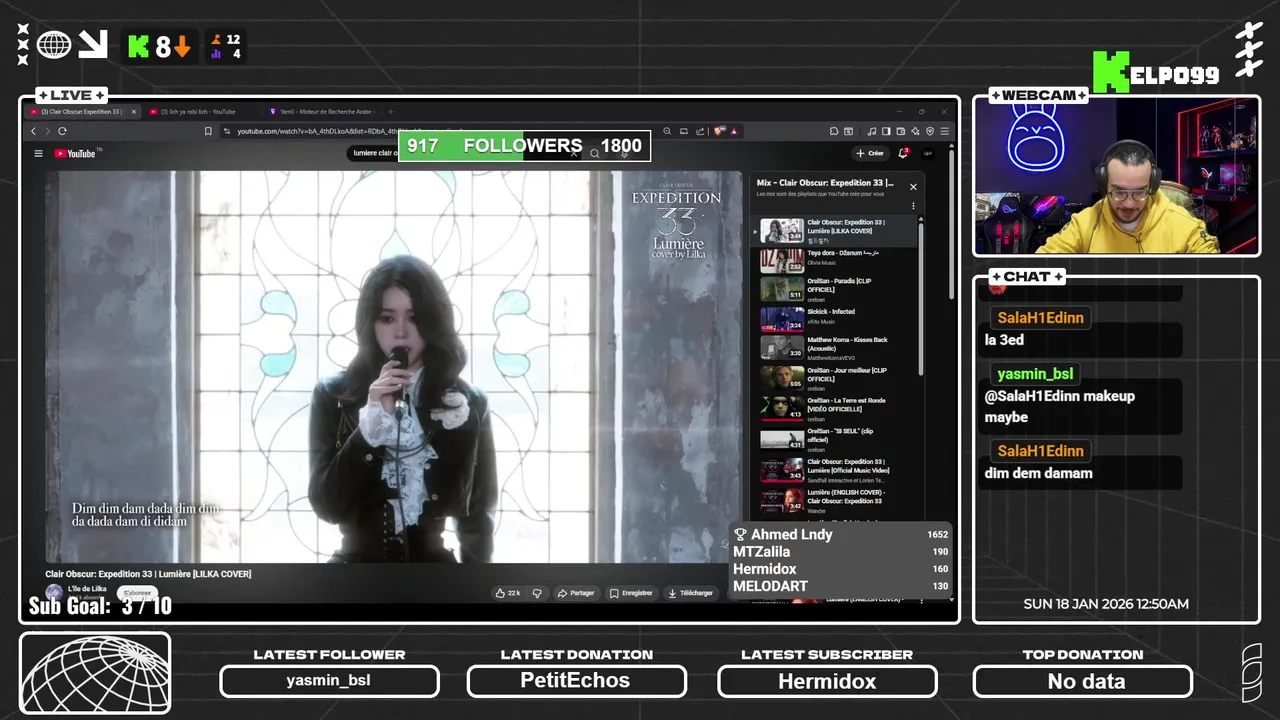This screenshot has width=1280, height=720.
Task: Click chat message 'dim dem damam'
Action: click(x=1038, y=473)
